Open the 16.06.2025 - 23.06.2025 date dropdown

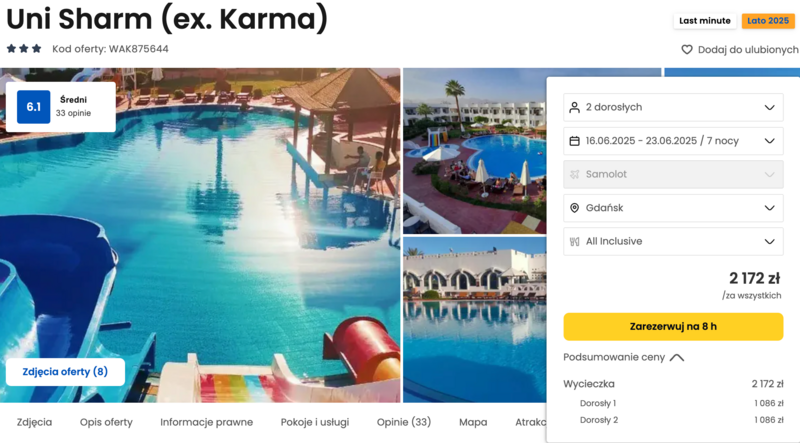tap(673, 141)
